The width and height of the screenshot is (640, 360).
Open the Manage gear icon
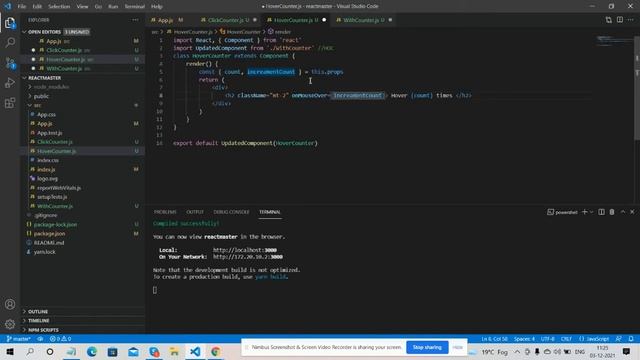(10, 324)
